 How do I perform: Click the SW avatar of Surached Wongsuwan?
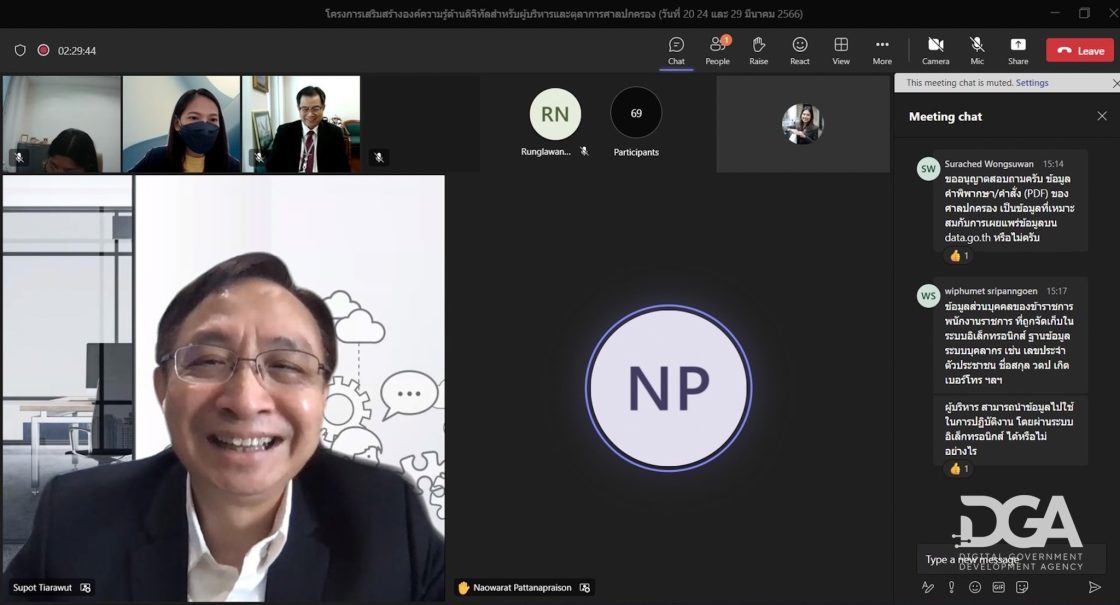928,169
